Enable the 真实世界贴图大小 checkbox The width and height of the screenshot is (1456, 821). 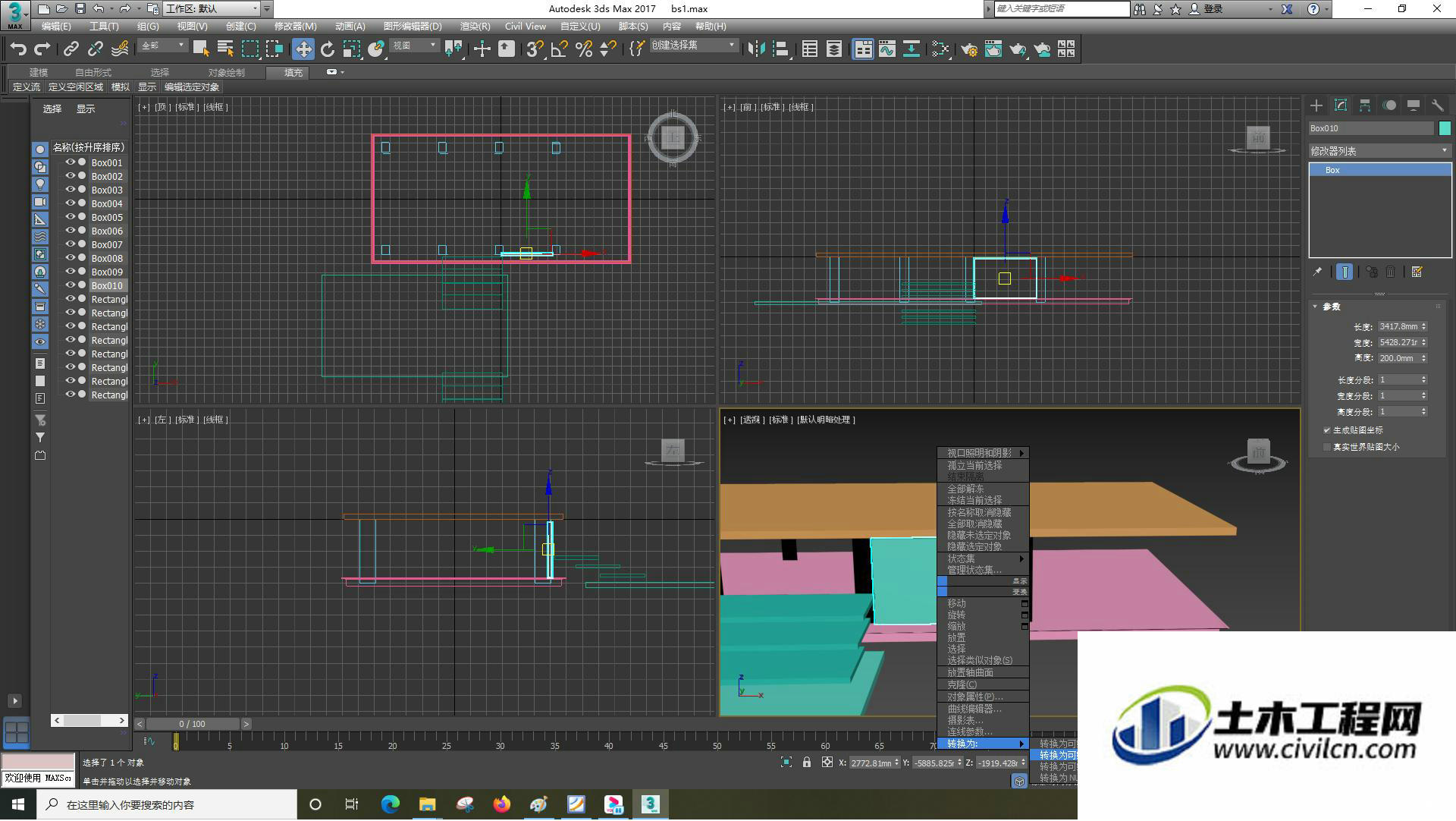coord(1327,448)
